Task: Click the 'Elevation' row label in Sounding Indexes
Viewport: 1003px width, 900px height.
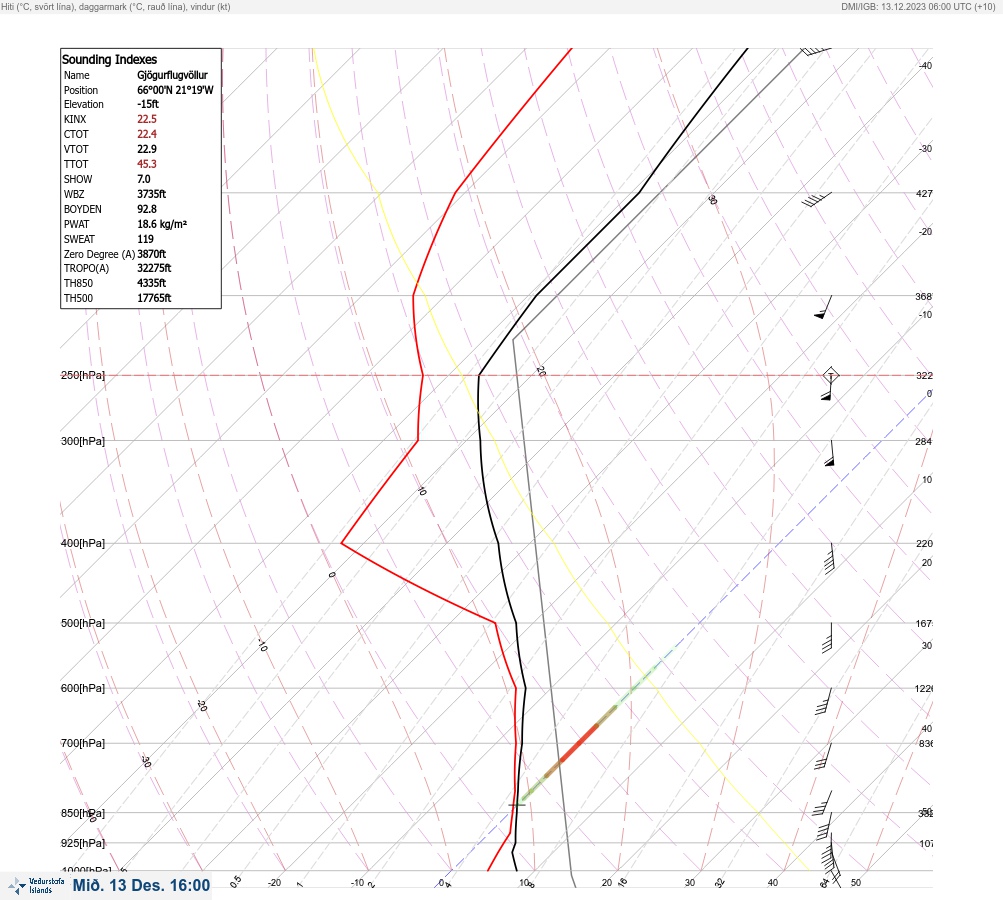Action: [83, 104]
